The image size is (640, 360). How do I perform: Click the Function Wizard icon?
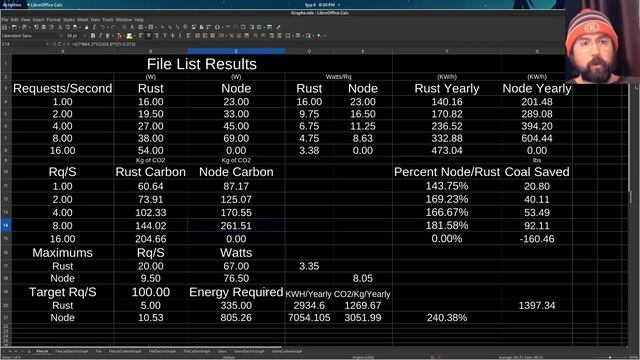click(53, 44)
